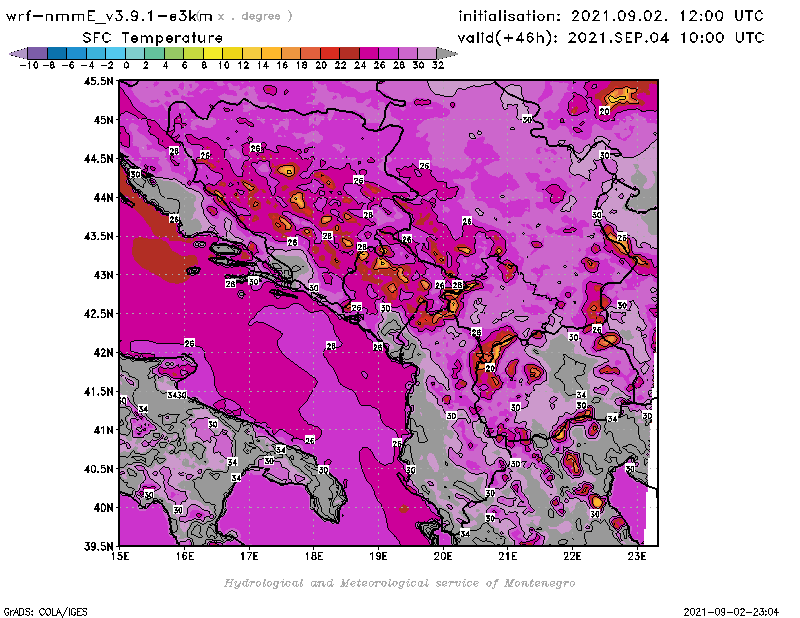The width and height of the screenshot is (800, 618).
Task: Click 'Hydrological and Meteorological service of Montenegro' caption
Action: (399, 583)
